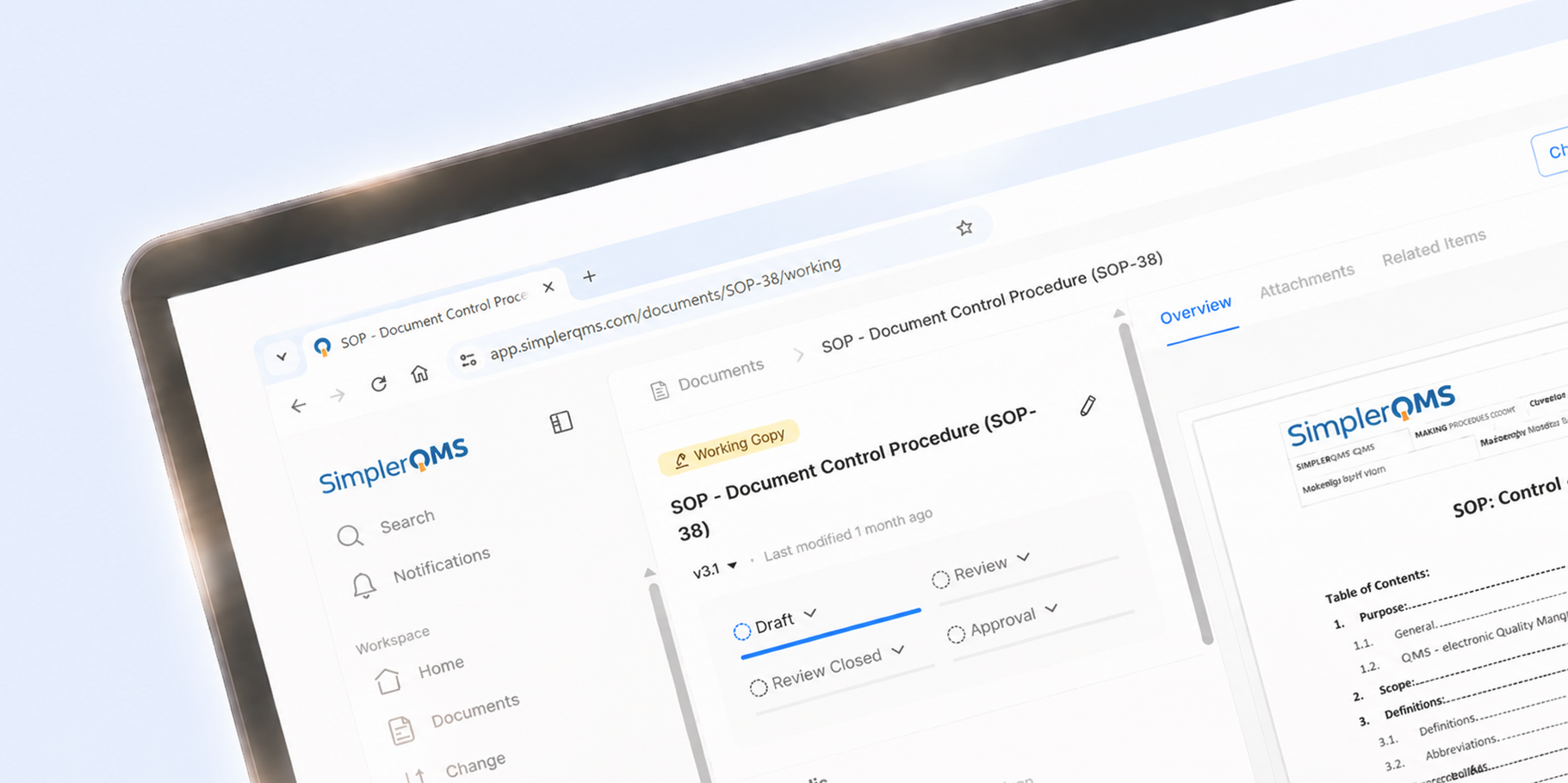Click the Home house icon

[387, 680]
